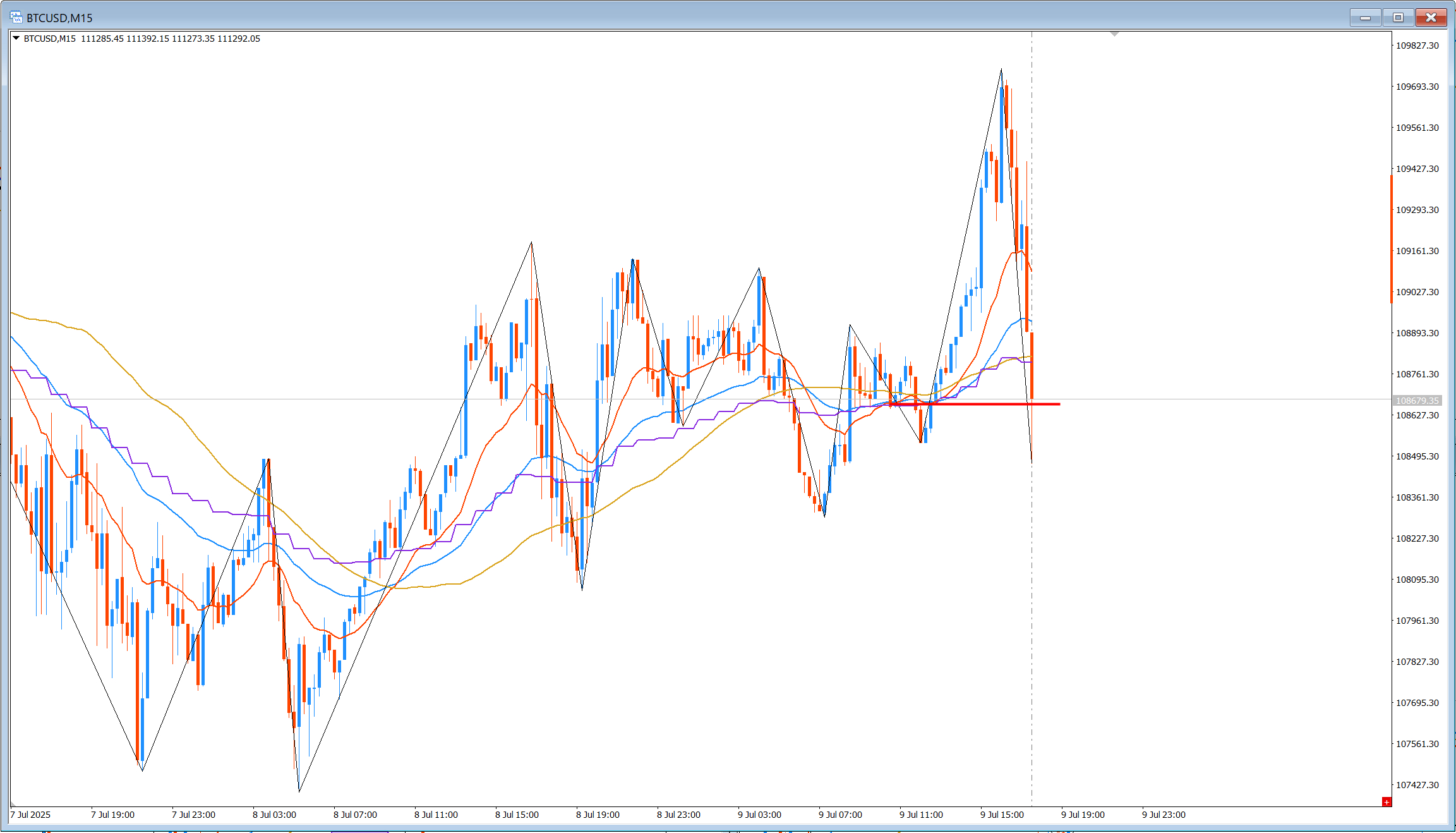
Task: Close the BTCUSD,M15 chart window
Action: pos(1431,18)
